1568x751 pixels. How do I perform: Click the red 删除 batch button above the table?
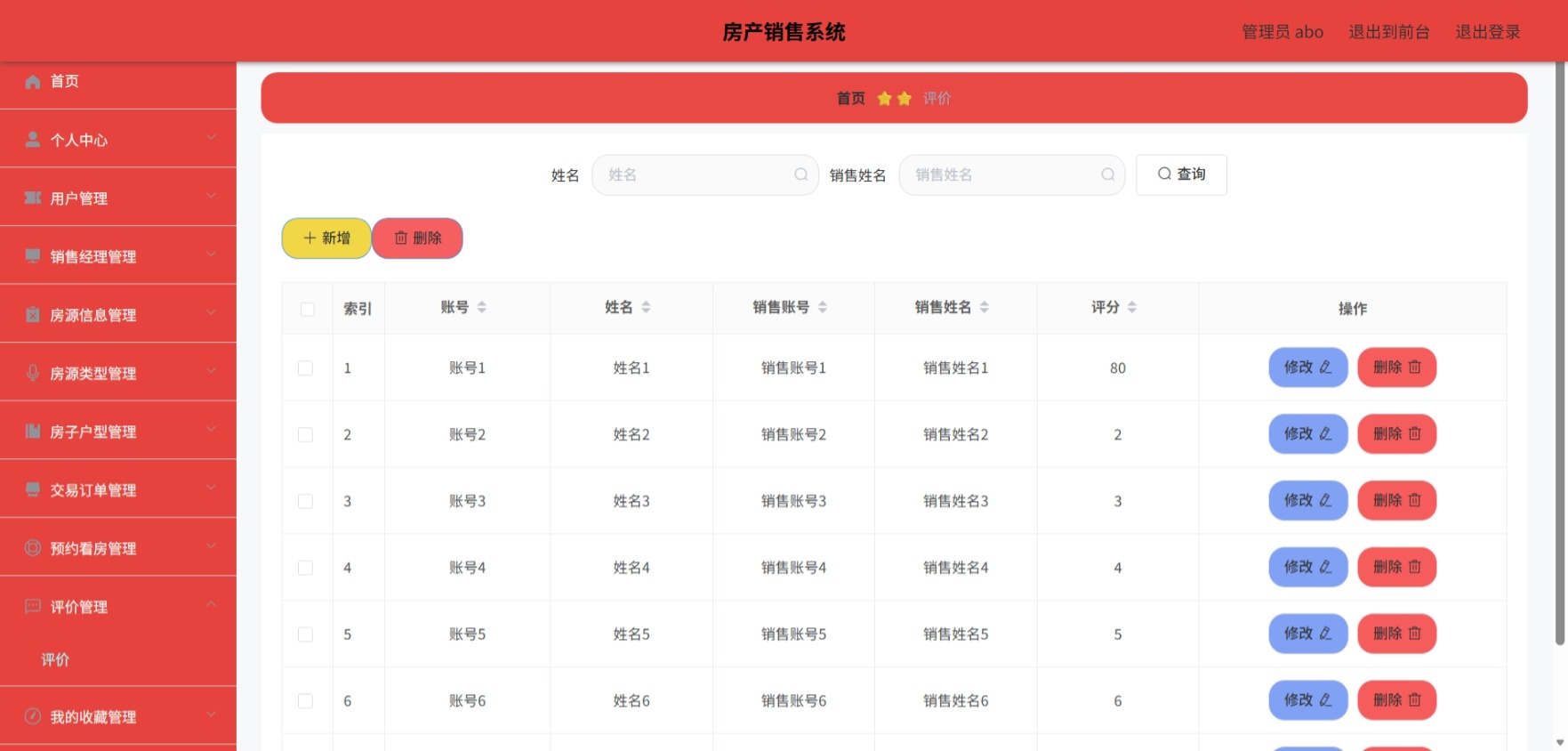pyautogui.click(x=417, y=238)
